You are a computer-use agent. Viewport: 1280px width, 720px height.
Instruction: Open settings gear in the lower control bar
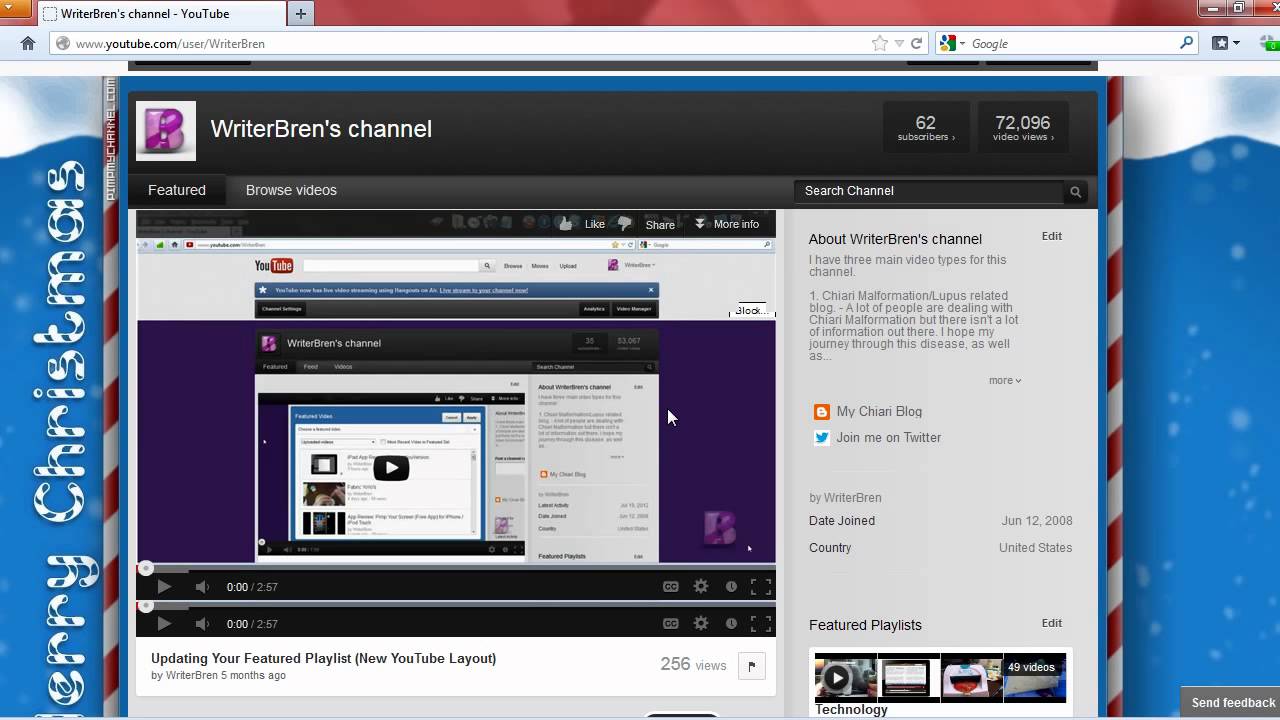point(701,623)
